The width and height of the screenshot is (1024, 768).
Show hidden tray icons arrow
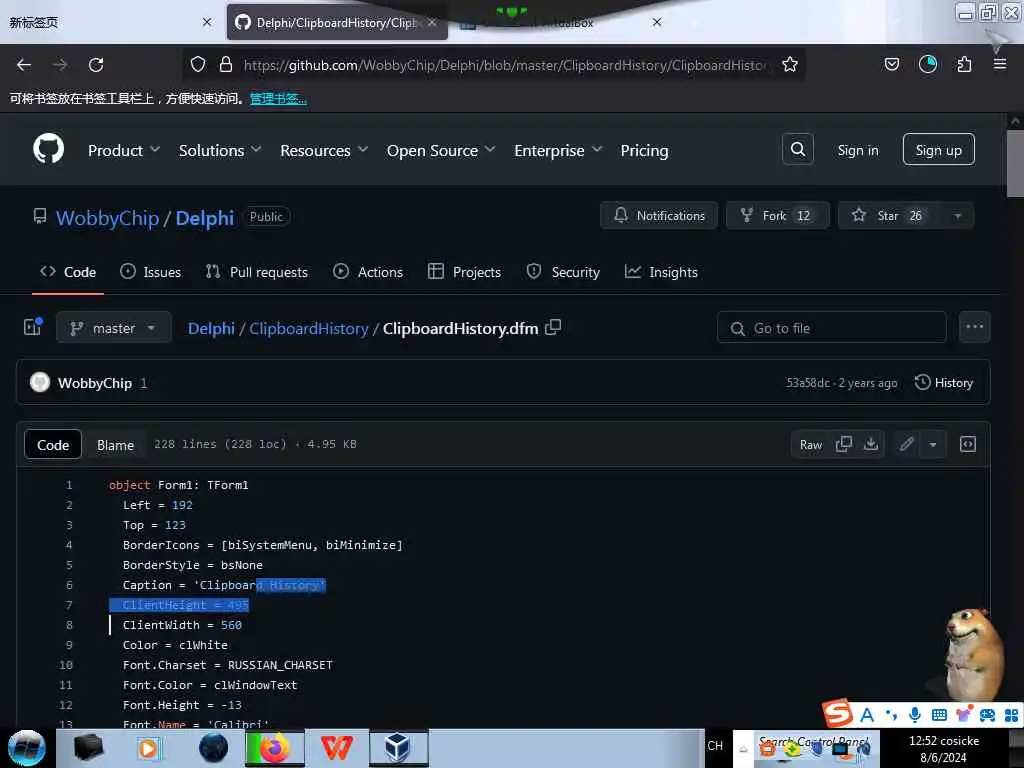(x=743, y=748)
